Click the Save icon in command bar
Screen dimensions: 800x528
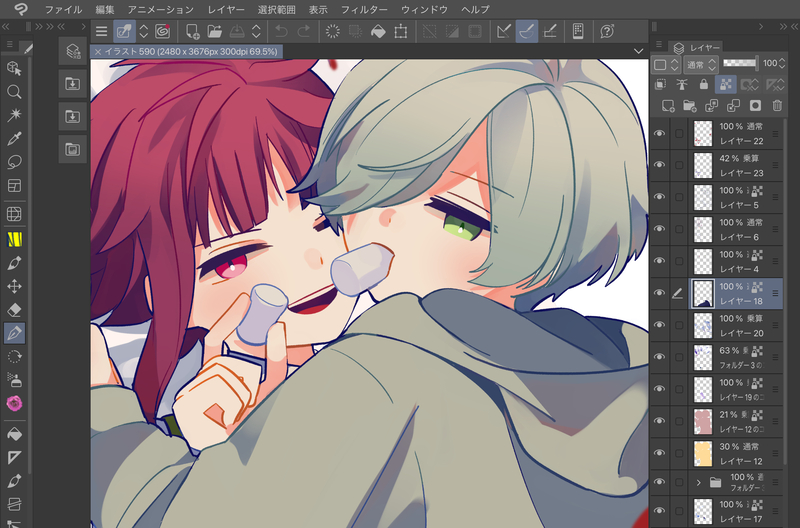(237, 32)
